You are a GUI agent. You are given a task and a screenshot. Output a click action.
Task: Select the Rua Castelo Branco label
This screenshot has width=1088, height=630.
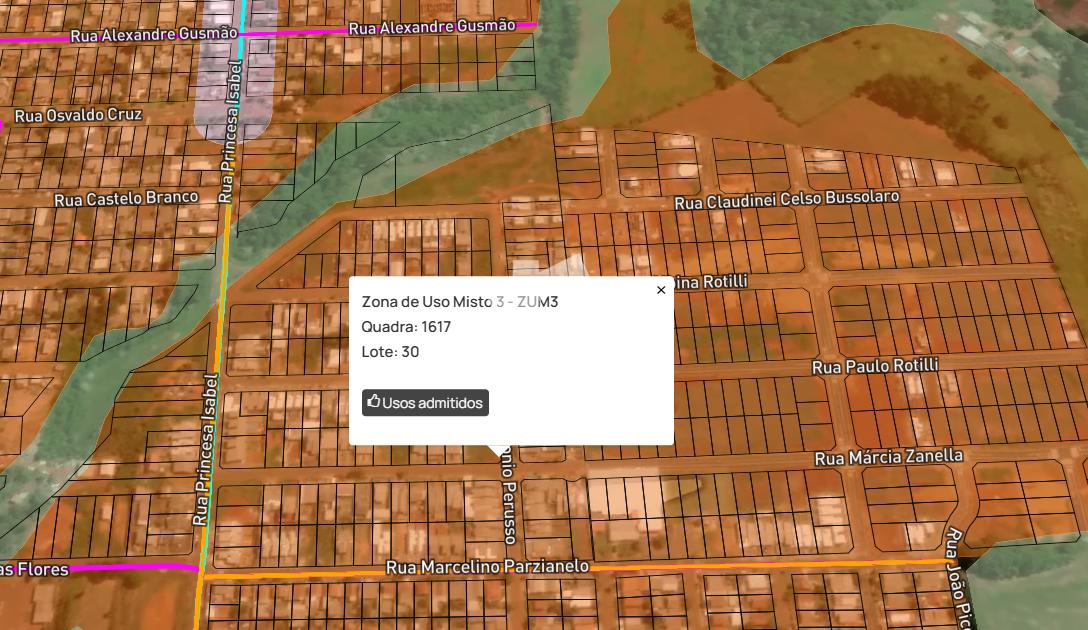pyautogui.click(x=126, y=199)
